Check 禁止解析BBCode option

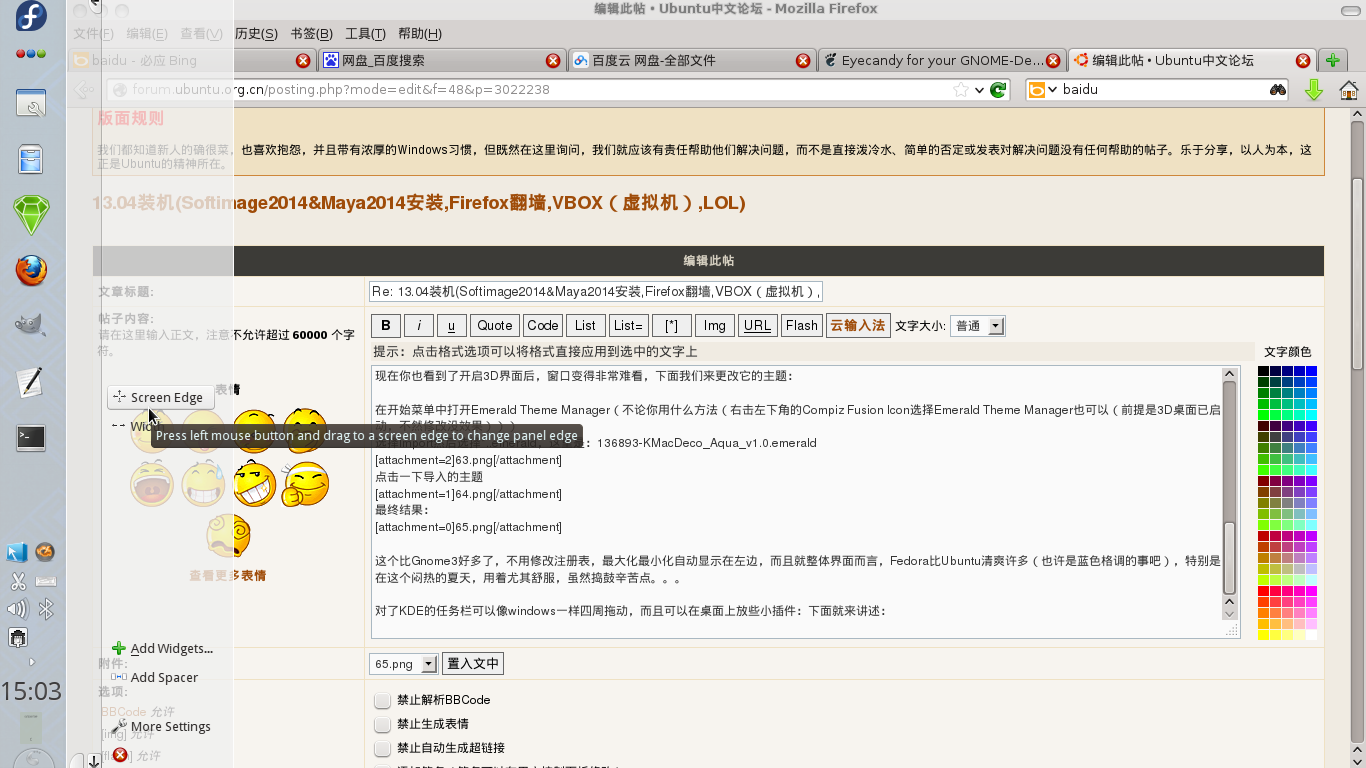[x=382, y=700]
